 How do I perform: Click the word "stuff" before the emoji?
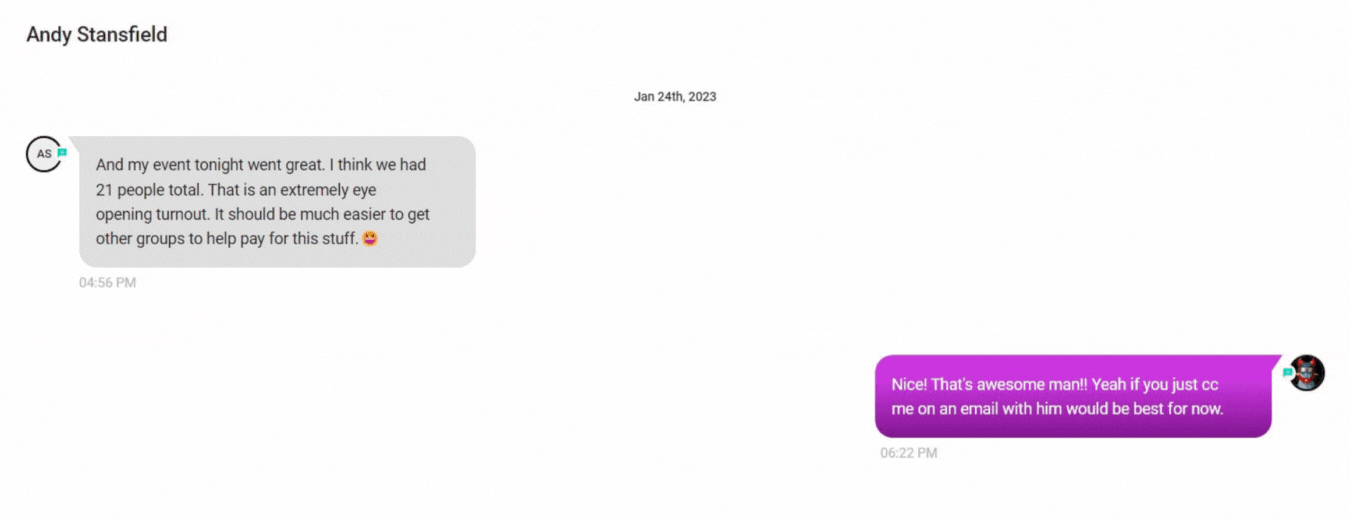point(336,239)
